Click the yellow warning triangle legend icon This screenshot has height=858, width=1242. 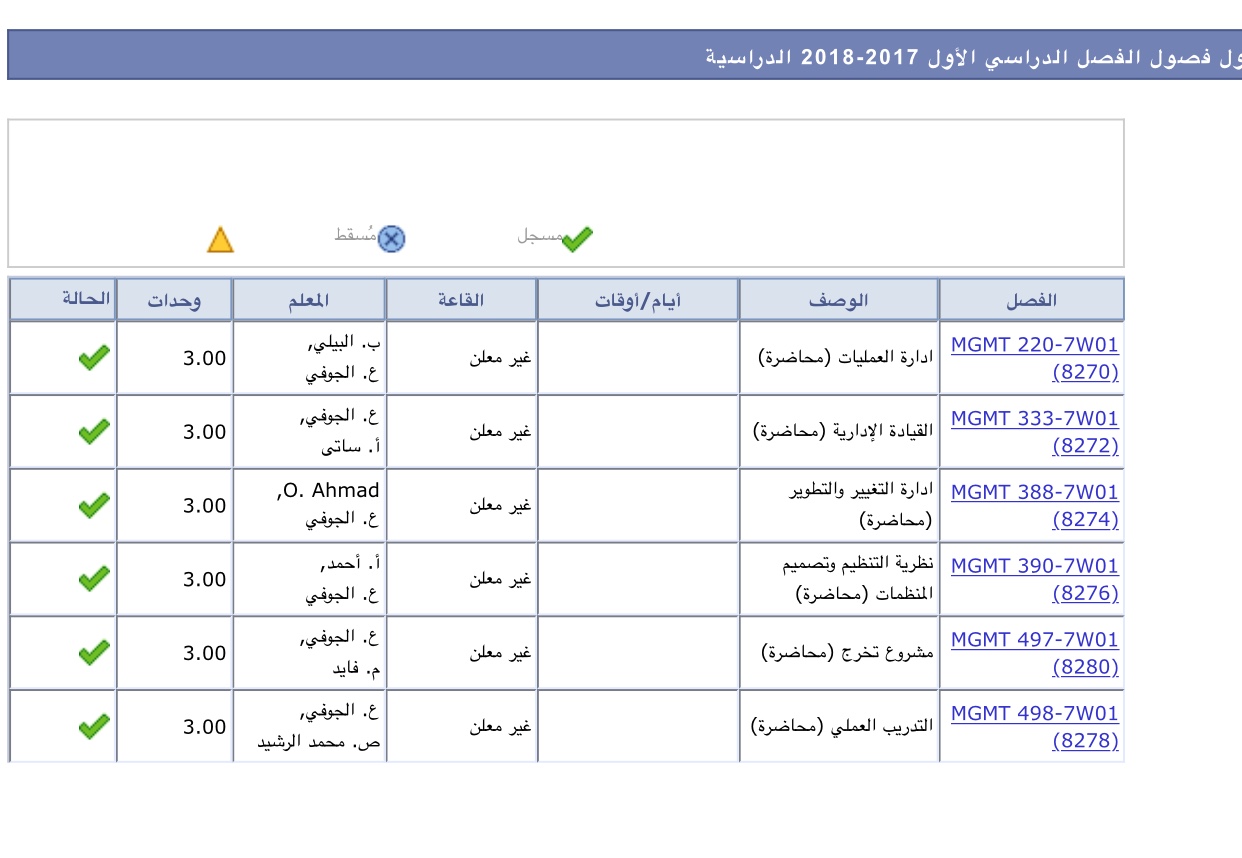point(220,240)
